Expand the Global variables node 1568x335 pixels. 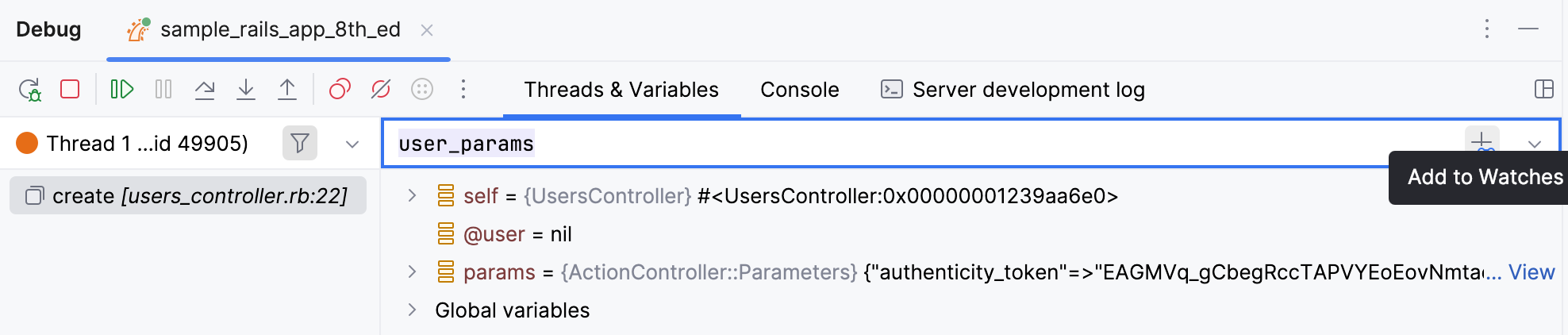[x=412, y=310]
